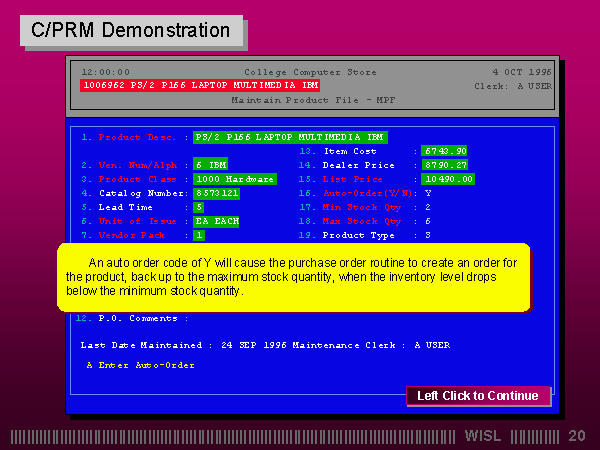
Task: Click the C/PRM Demonstration title box
Action: (x=131, y=30)
